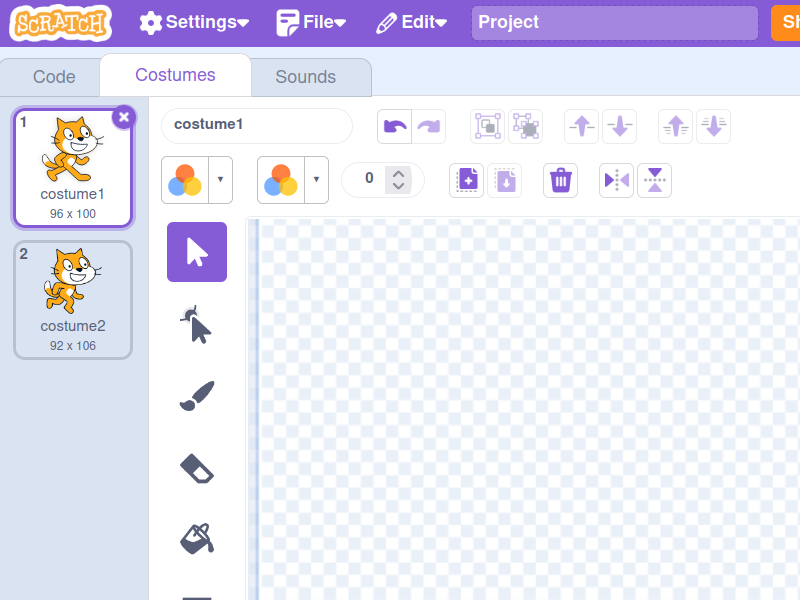This screenshot has width=800, height=600.
Task: Click the File document icon
Action: (x=288, y=23)
